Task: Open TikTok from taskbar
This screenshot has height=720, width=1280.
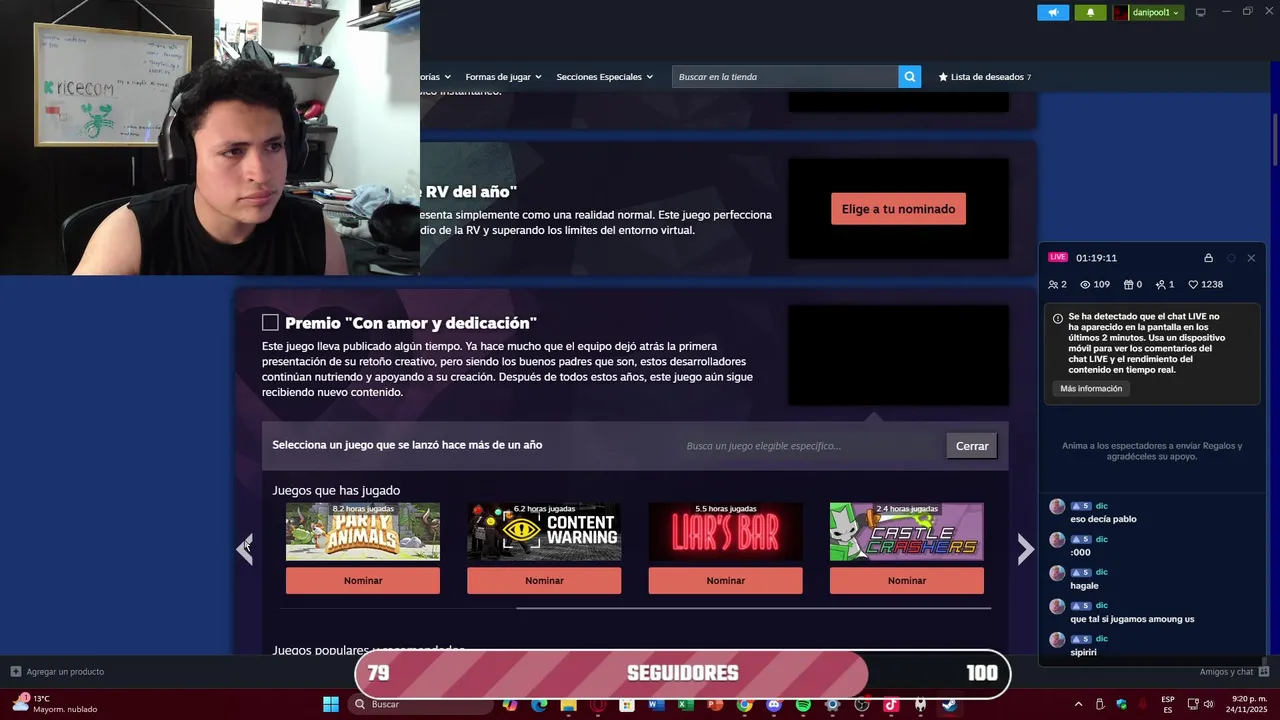Action: [x=890, y=704]
